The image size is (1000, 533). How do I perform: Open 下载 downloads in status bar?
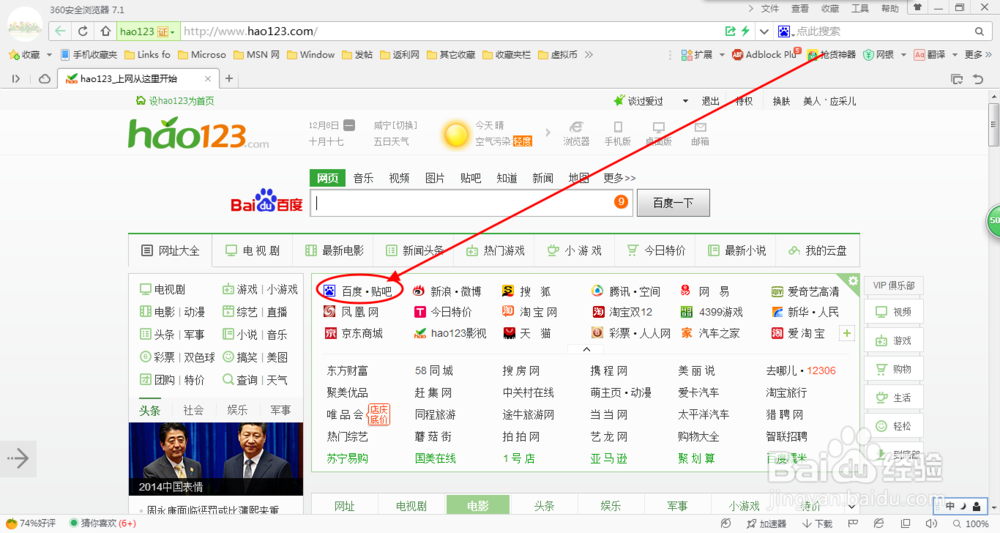[x=818, y=523]
